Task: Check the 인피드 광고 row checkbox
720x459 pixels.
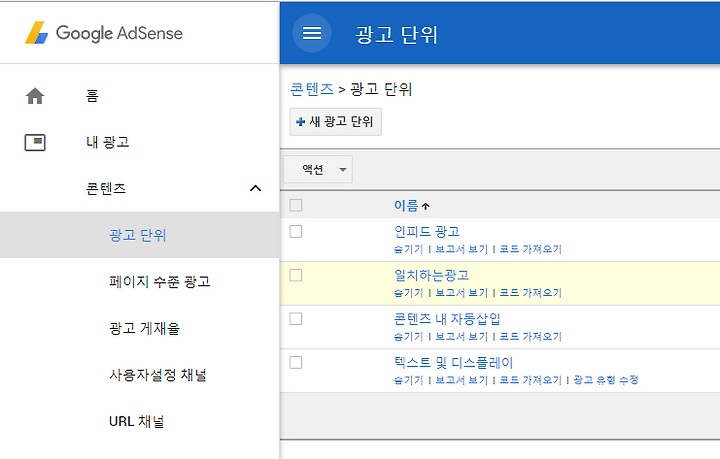Action: tap(296, 231)
